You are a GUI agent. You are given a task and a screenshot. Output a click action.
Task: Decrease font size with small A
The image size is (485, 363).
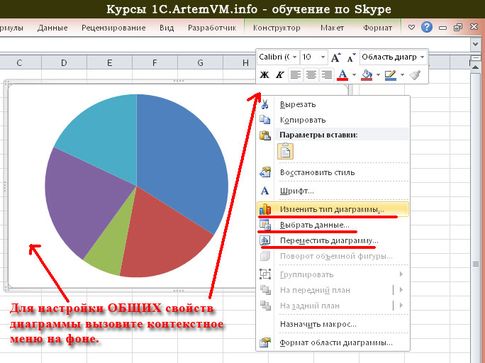tap(351, 58)
